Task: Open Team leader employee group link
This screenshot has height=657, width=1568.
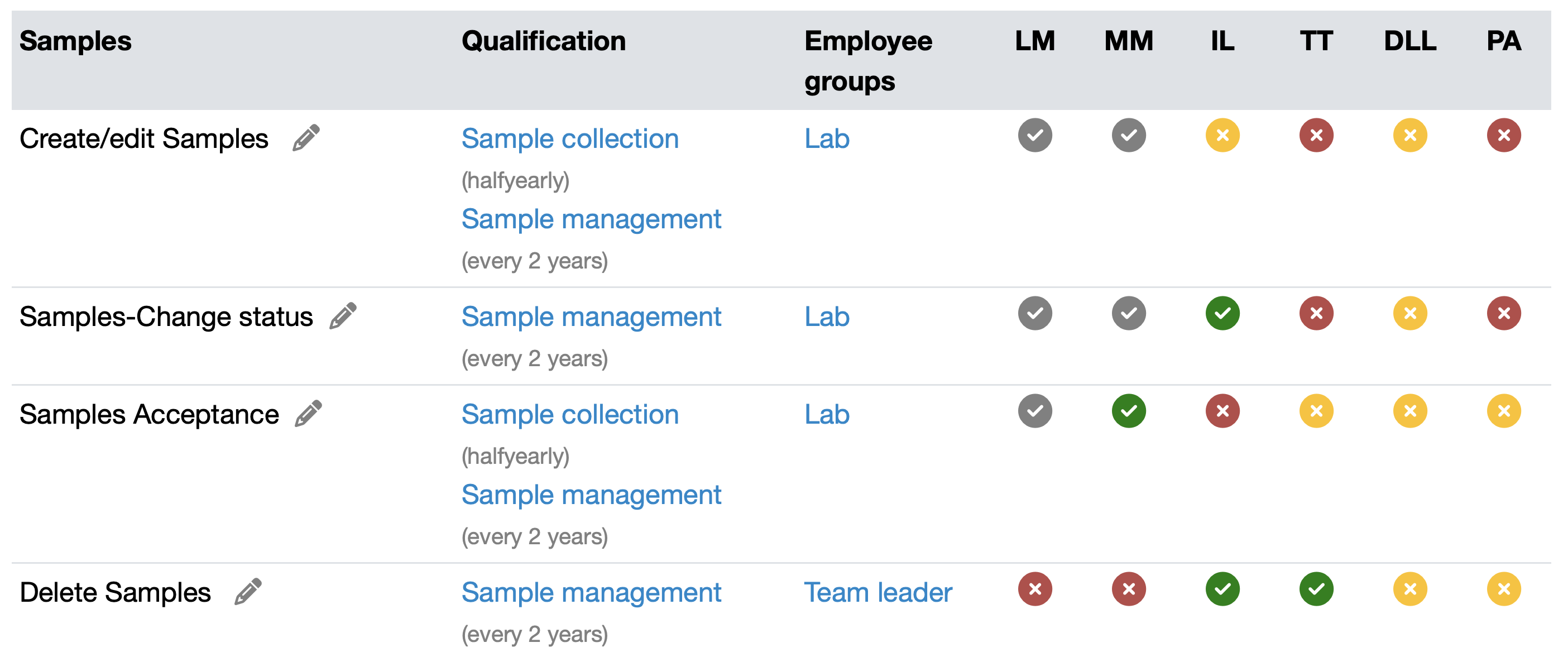Action: click(x=877, y=592)
